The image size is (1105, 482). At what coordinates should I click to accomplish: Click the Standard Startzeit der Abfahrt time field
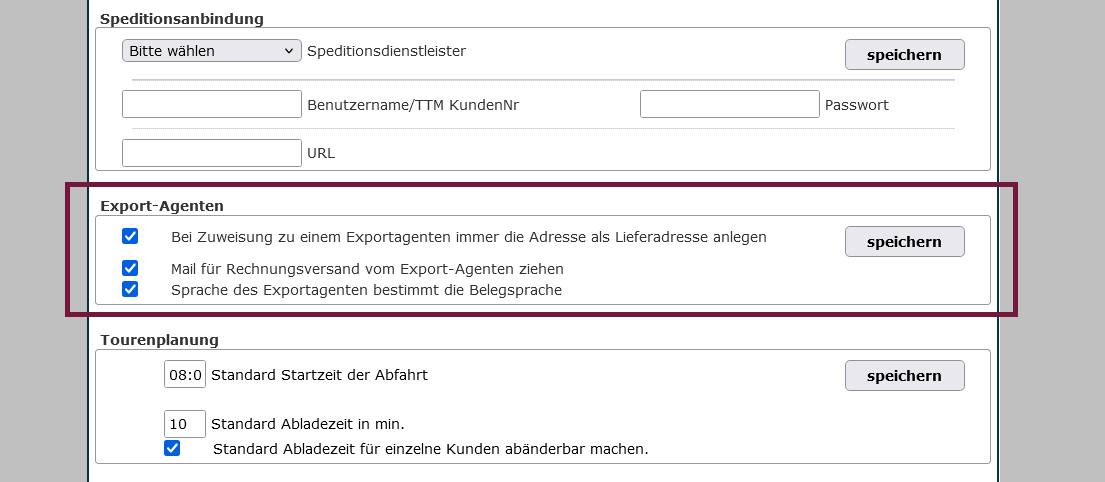pos(185,375)
